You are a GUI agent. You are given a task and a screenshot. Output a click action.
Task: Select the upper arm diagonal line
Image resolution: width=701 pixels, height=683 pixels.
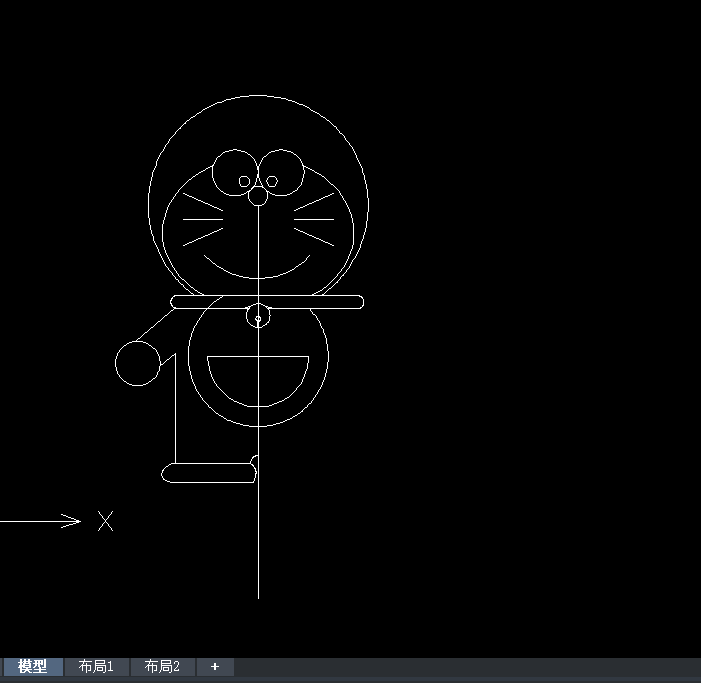tap(155, 325)
